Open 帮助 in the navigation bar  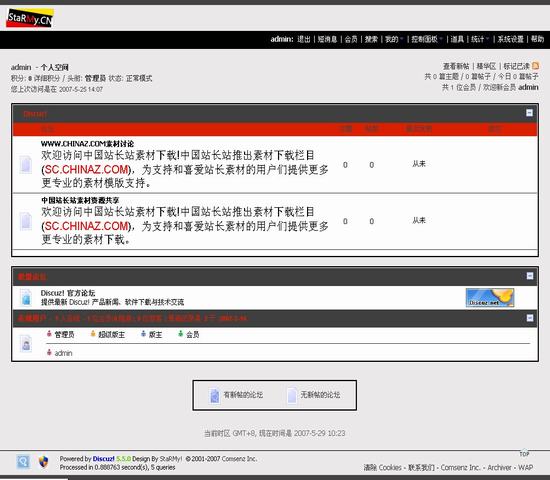tap(537, 39)
